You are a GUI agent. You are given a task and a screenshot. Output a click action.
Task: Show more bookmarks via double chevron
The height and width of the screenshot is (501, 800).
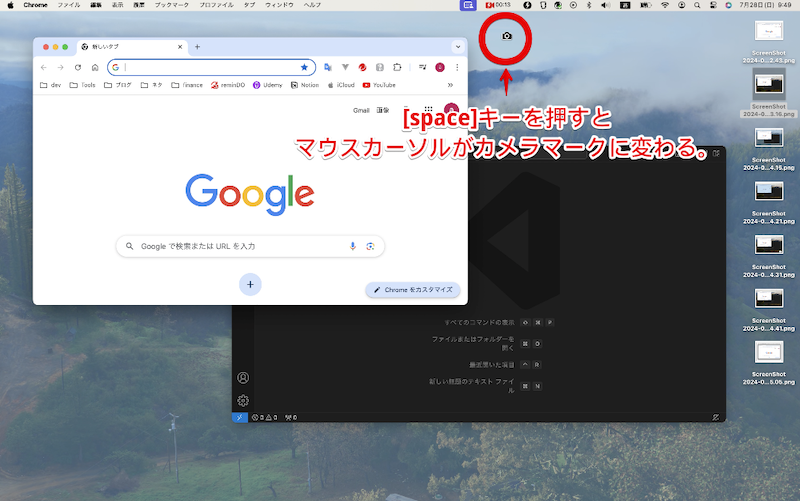[450, 85]
